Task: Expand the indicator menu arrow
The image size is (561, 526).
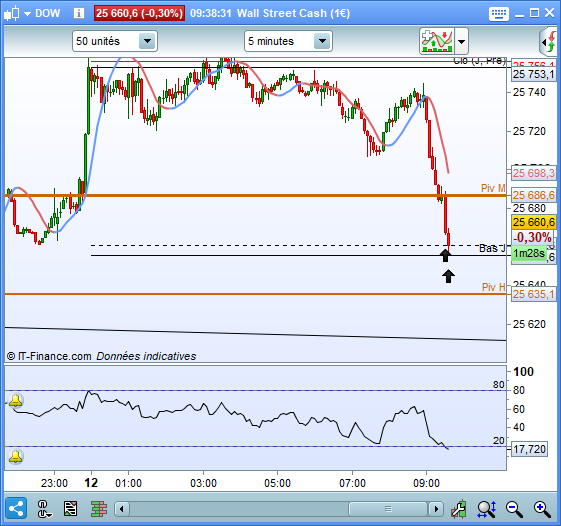Action: pos(462,42)
